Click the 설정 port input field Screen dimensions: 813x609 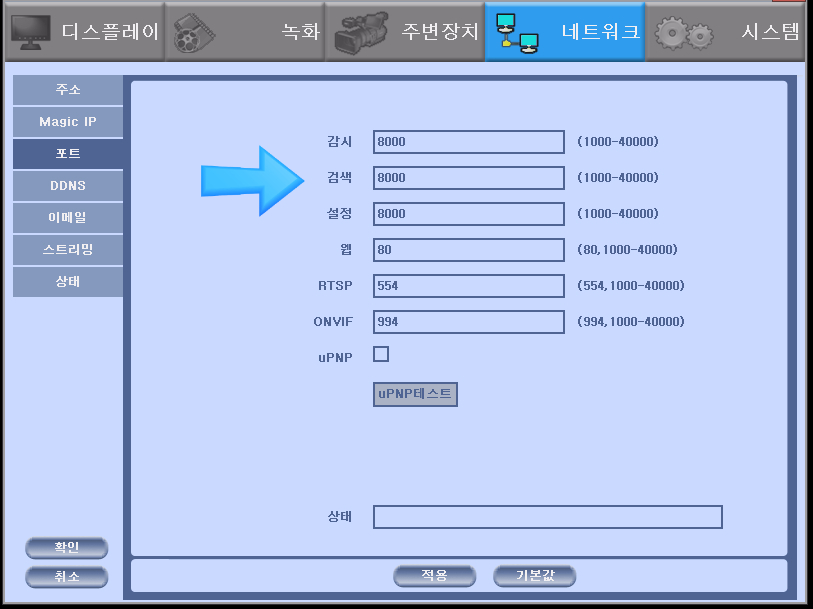tap(469, 214)
